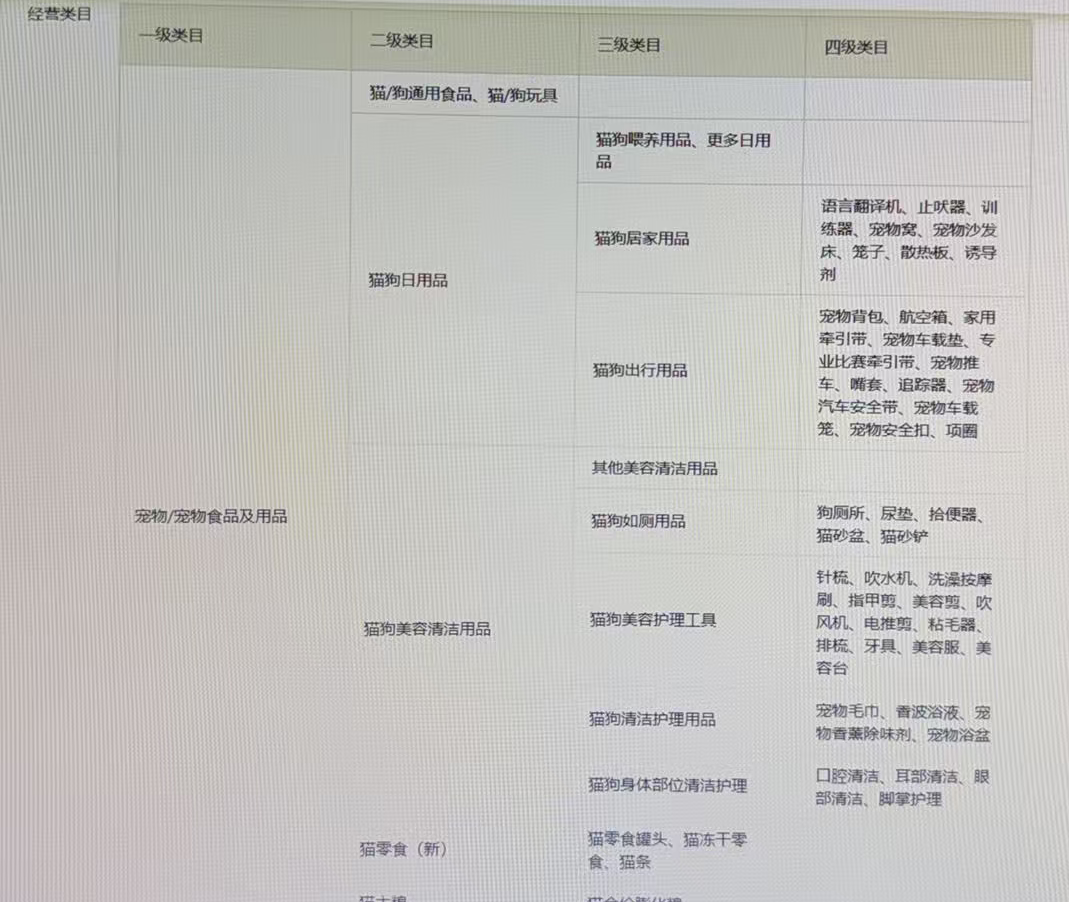The height and width of the screenshot is (902, 1069).
Task: Click the 猫/狗通用食品、猫/狗玩具 cell
Action: coord(464,95)
